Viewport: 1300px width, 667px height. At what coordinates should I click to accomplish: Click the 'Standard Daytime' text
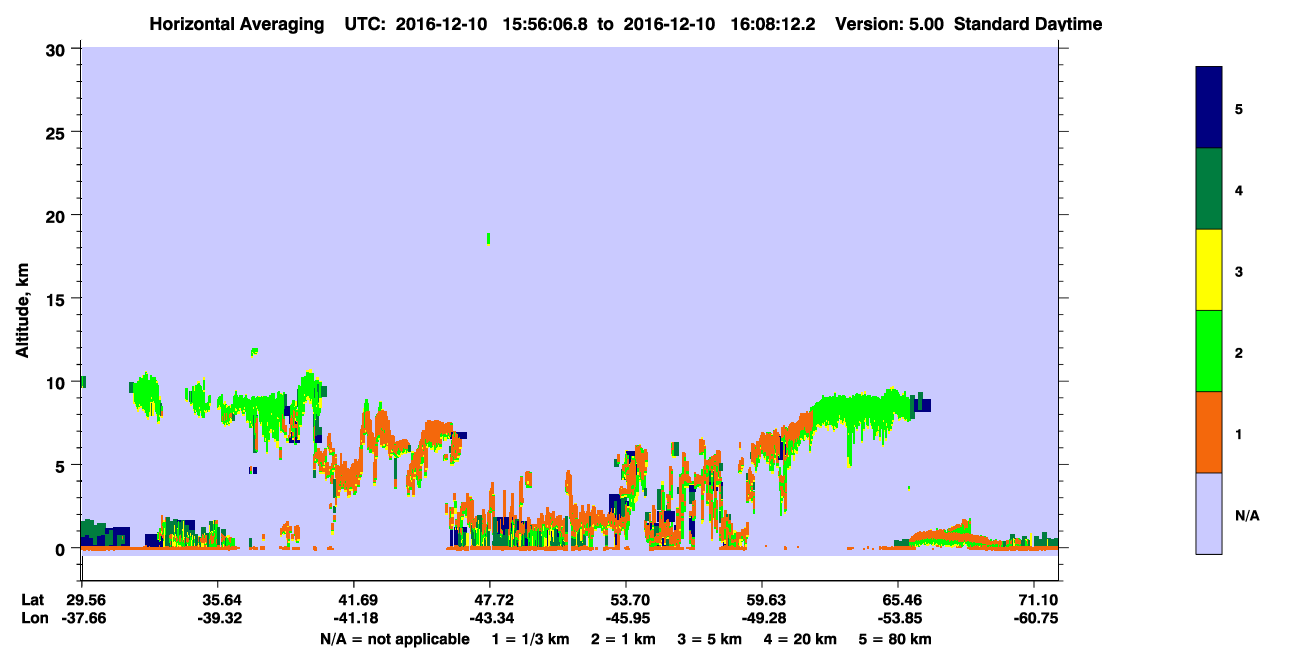tap(1028, 24)
